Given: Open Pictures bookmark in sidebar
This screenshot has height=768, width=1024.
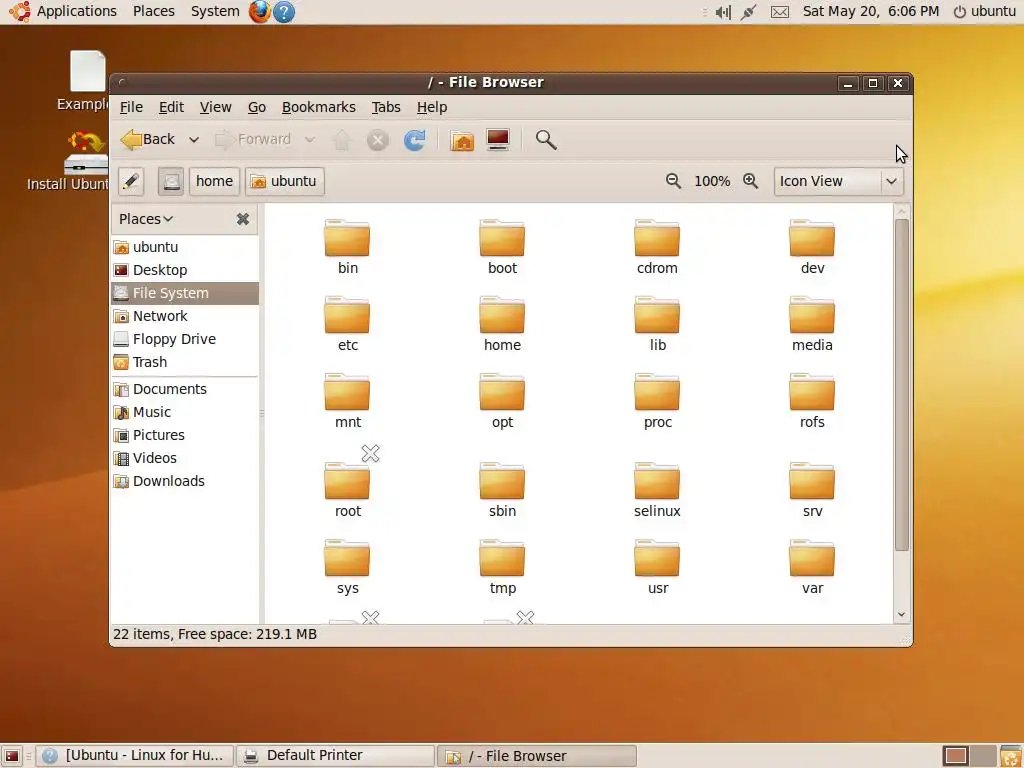Looking at the screenshot, I should tap(185, 435).
